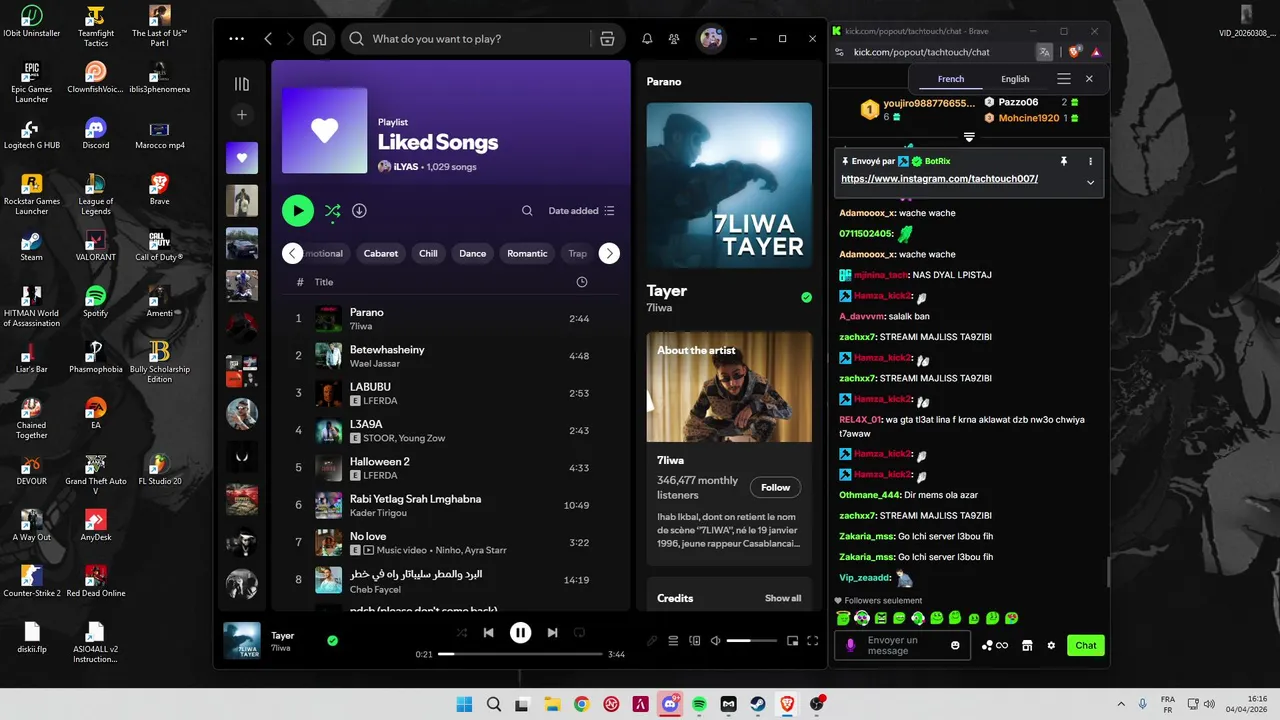
Task: Open Brave Shields lion icon
Action: tap(1075, 52)
